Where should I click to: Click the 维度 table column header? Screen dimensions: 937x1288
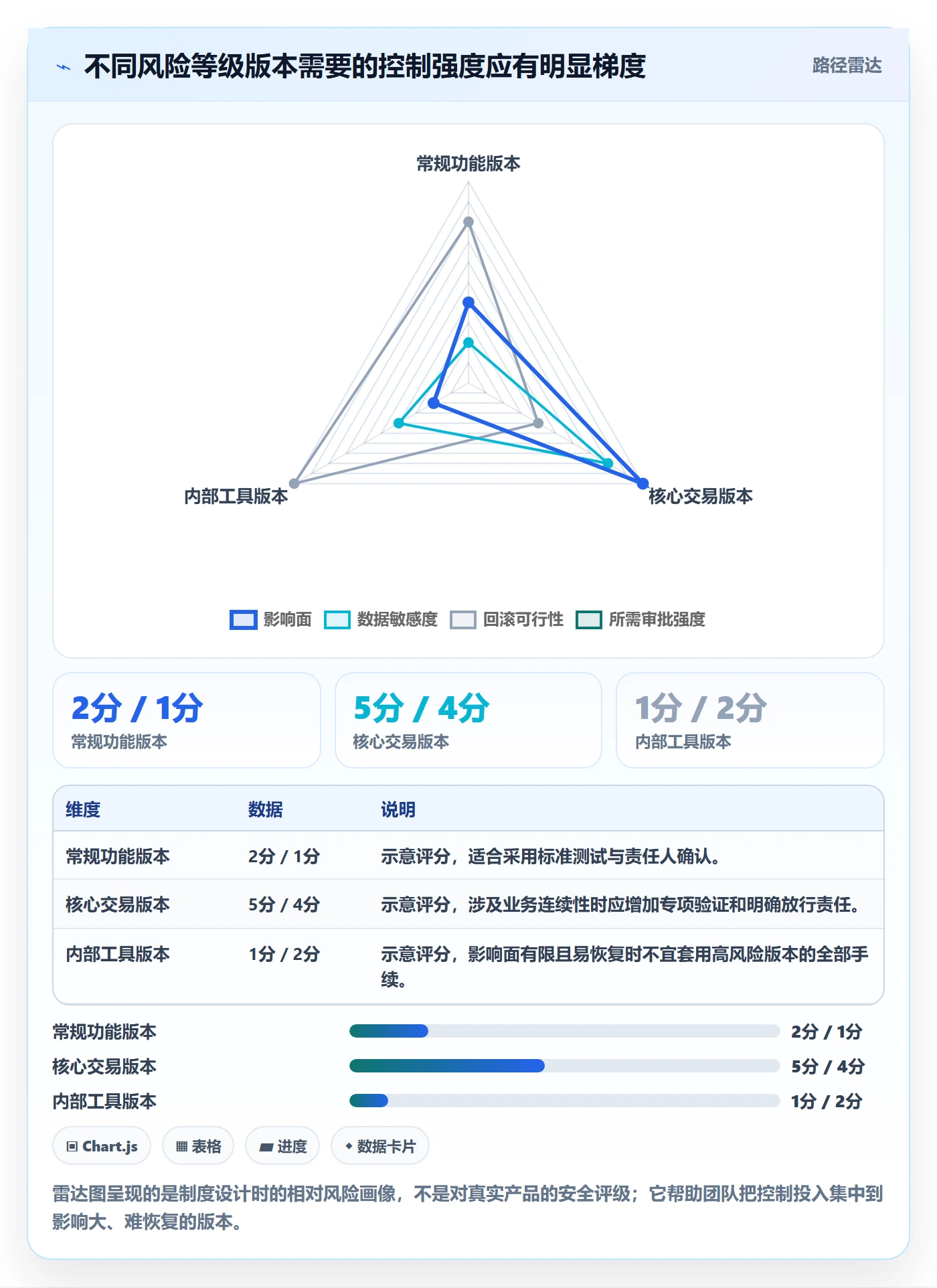pos(83,809)
